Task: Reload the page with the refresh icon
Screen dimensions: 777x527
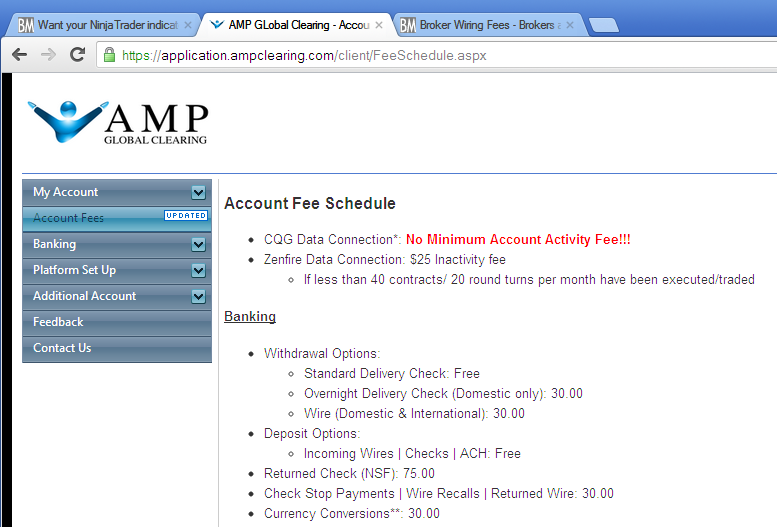Action: coord(77,55)
